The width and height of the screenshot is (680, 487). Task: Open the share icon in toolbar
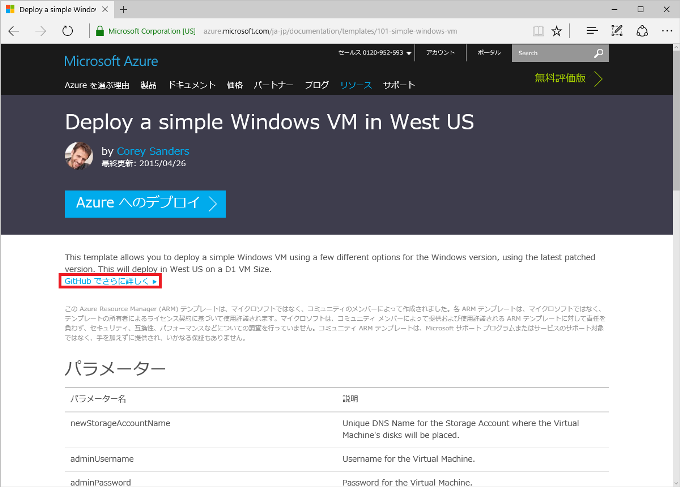click(642, 31)
